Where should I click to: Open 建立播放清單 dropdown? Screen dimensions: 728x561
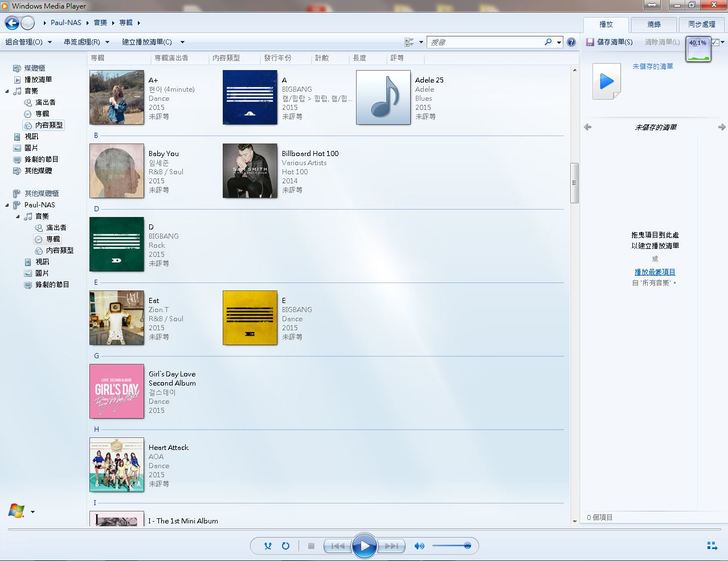coord(153,42)
